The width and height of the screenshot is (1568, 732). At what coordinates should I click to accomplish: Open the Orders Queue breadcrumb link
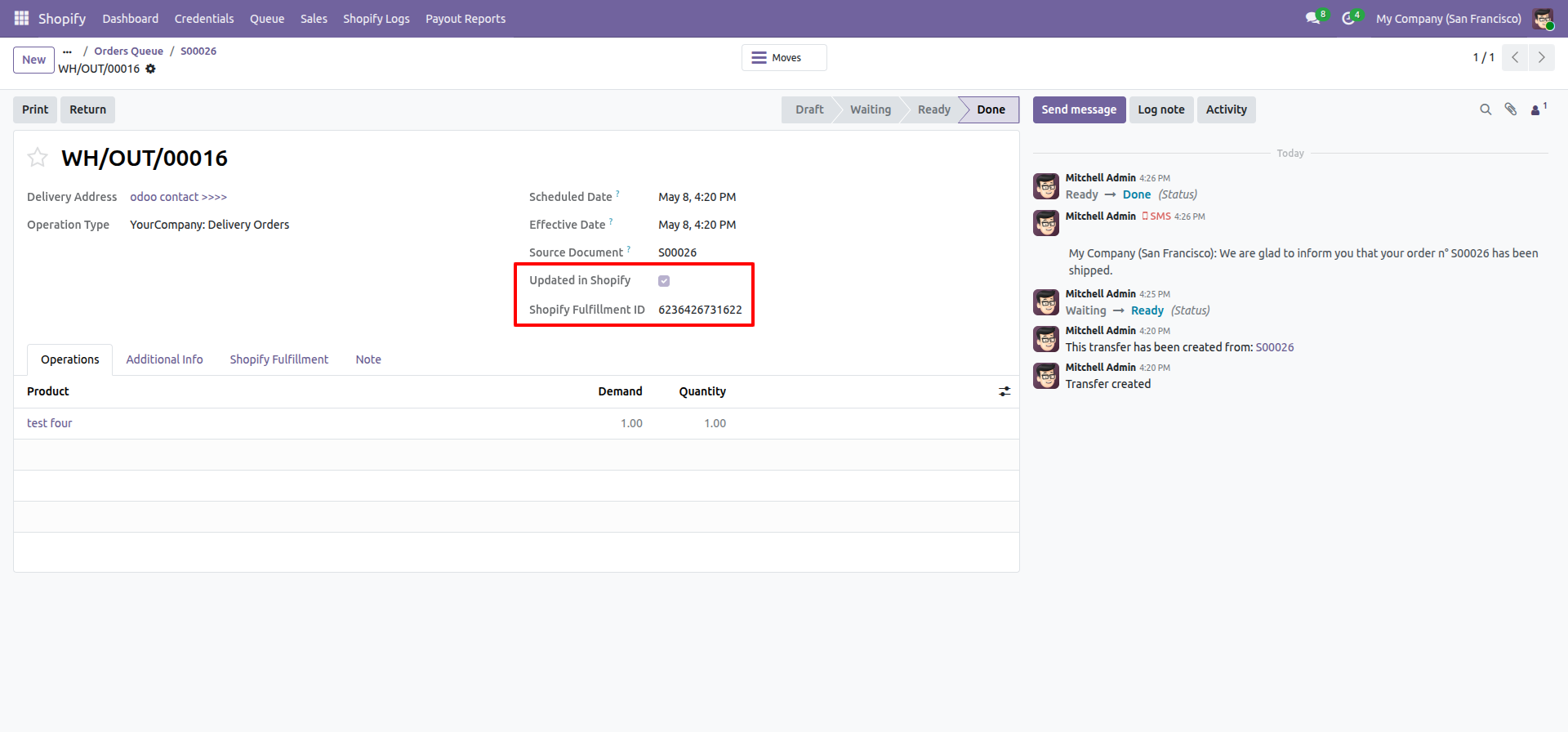point(128,51)
